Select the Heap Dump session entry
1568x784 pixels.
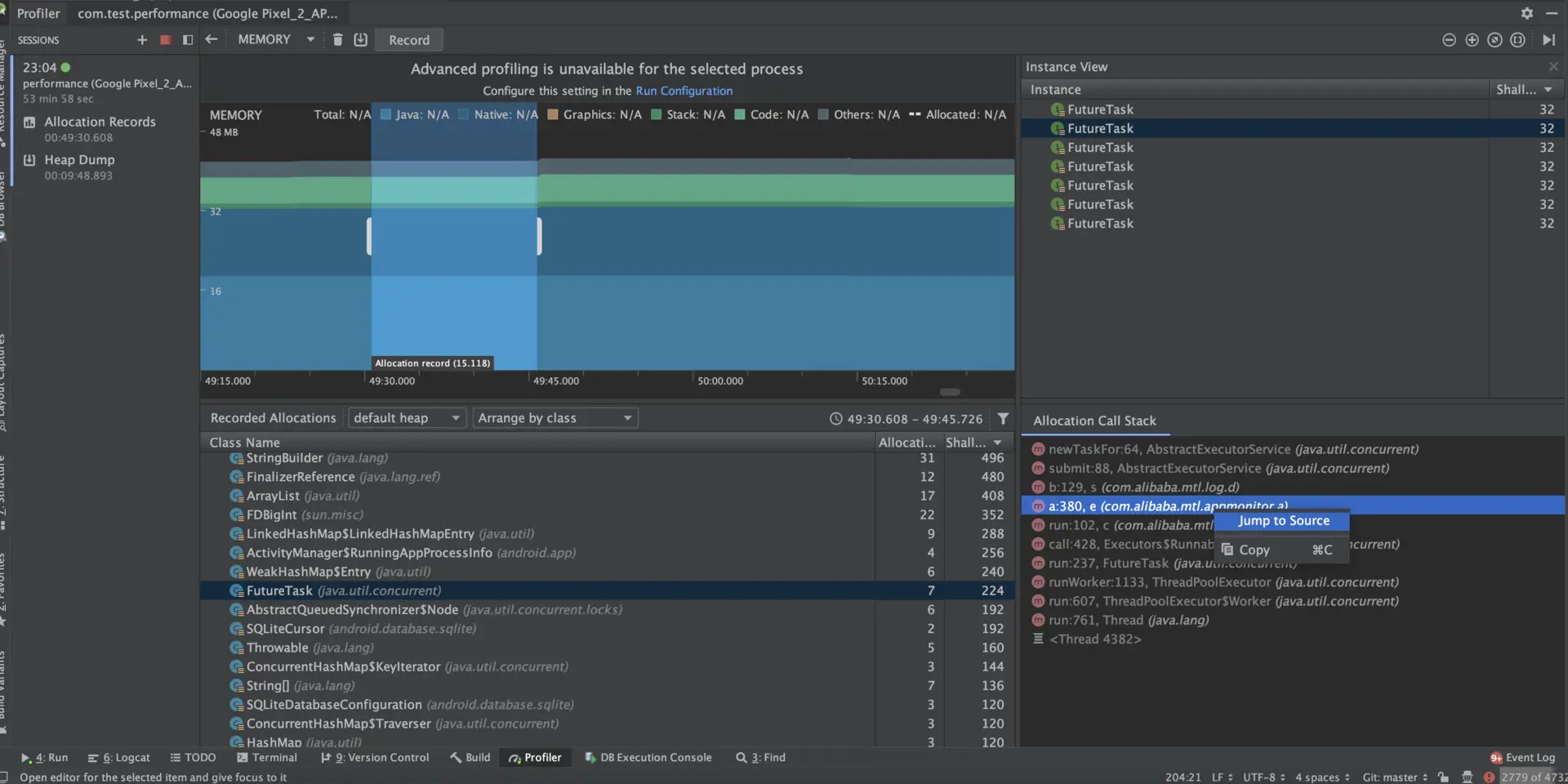point(79,160)
